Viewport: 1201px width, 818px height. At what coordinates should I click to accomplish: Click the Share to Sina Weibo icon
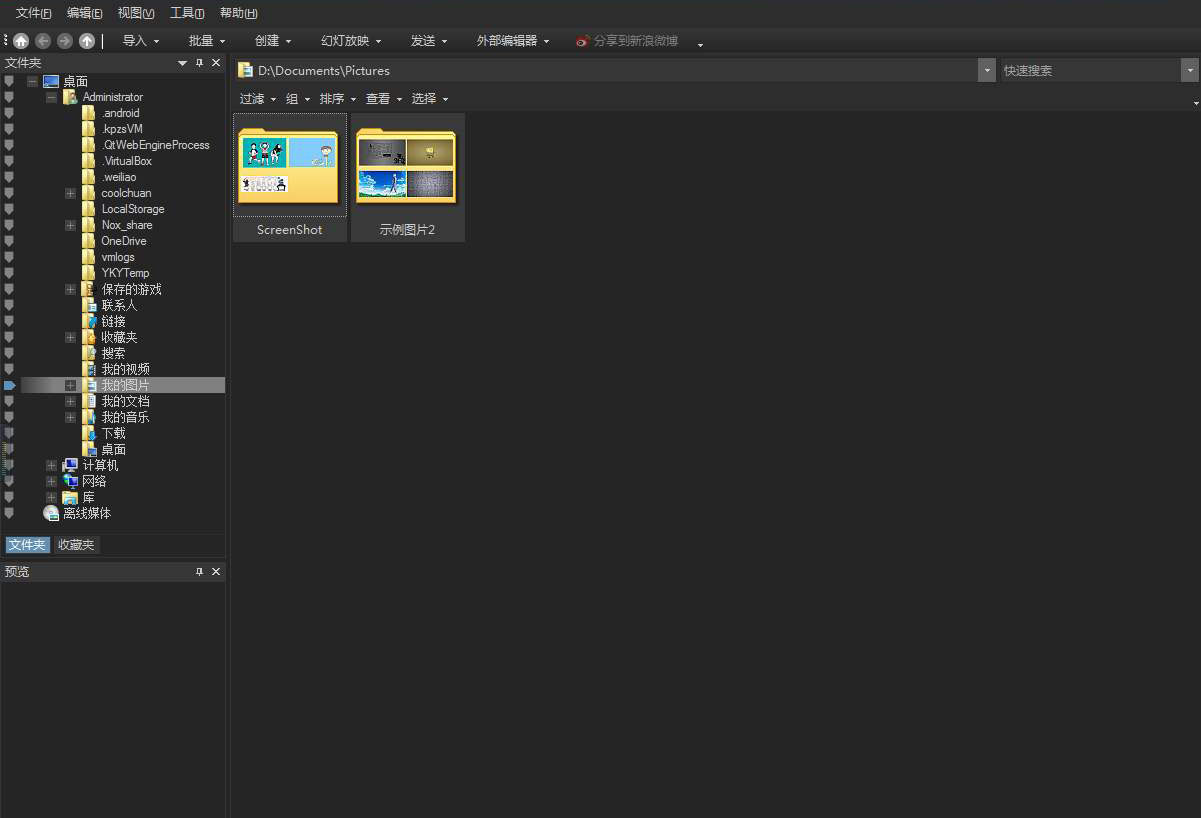tap(581, 41)
